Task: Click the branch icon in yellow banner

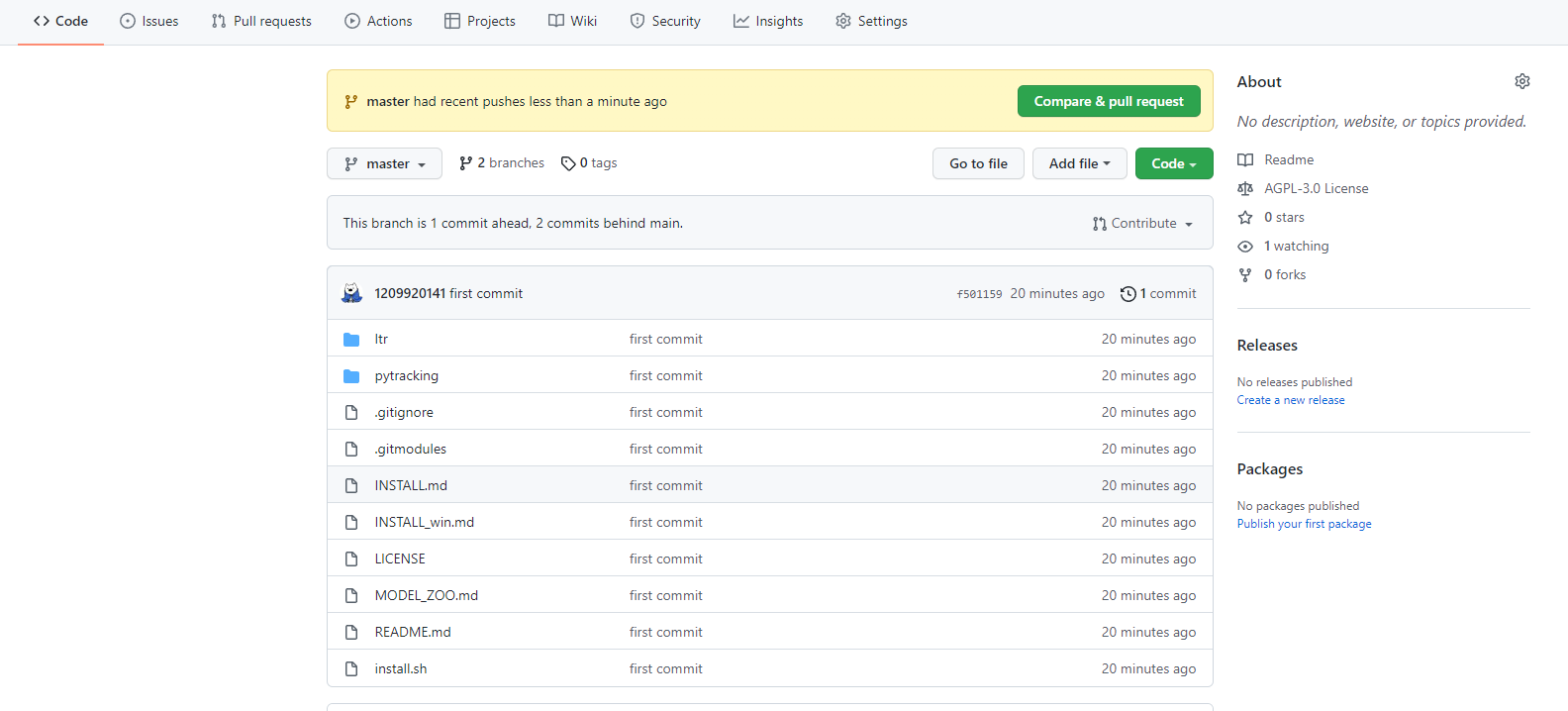Action: [x=351, y=101]
